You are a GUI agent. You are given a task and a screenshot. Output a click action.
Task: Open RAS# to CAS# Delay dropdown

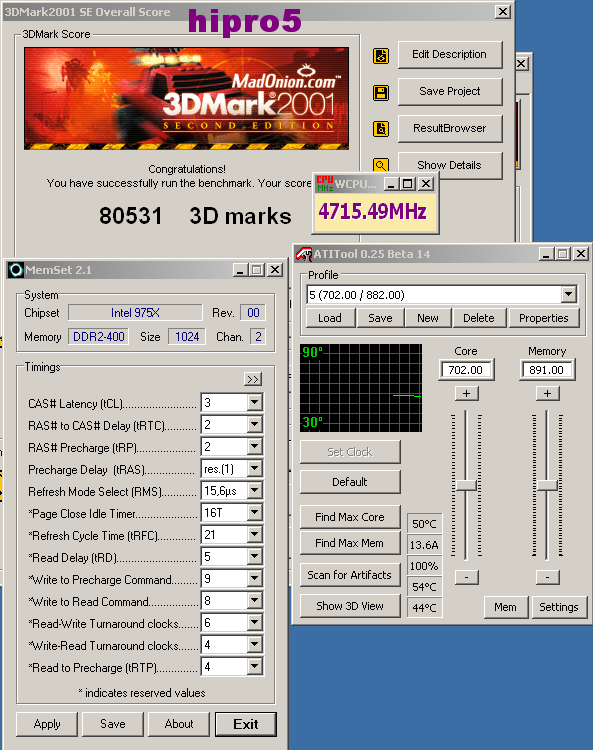point(255,424)
